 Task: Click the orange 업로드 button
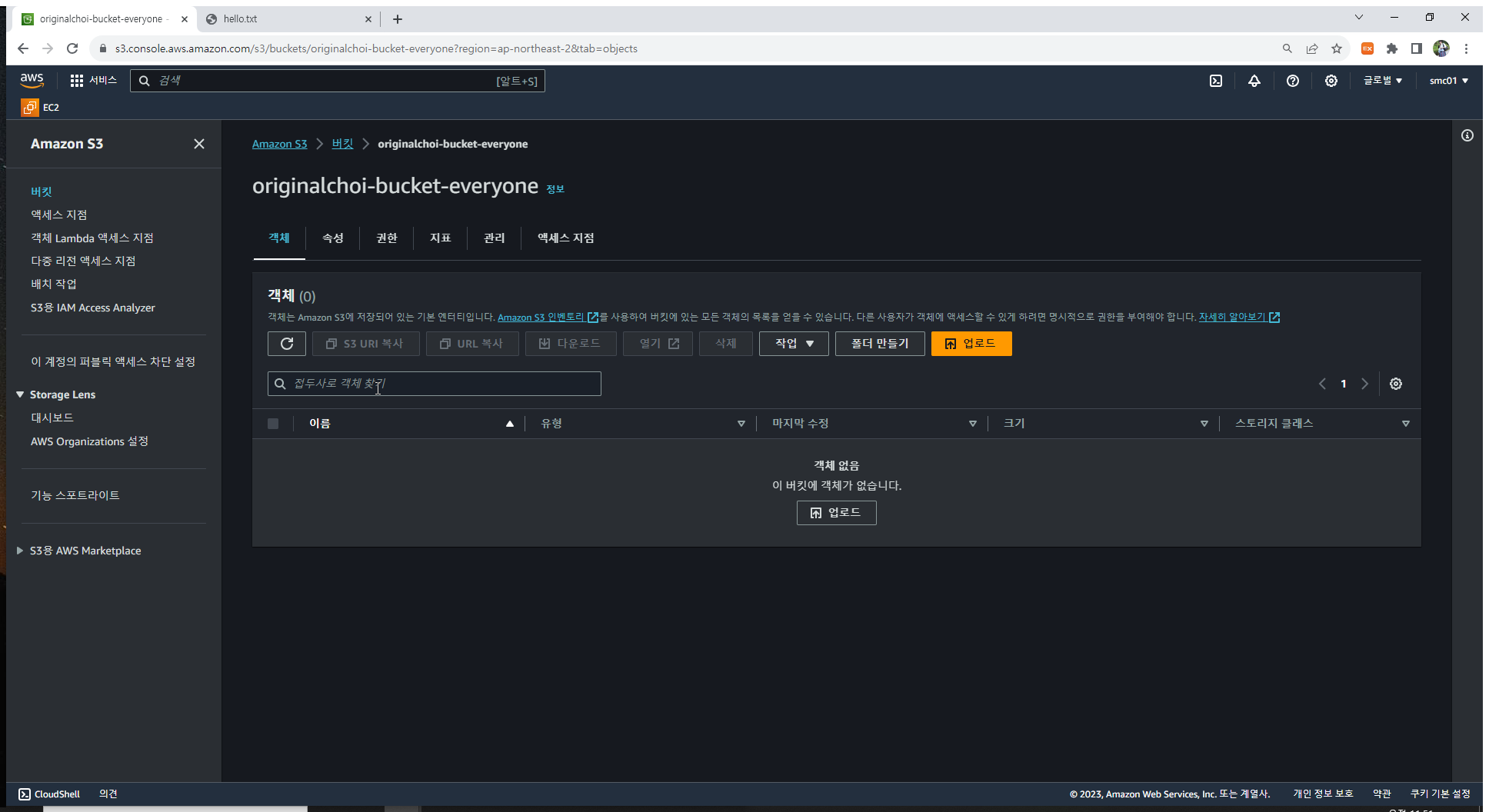pos(971,344)
